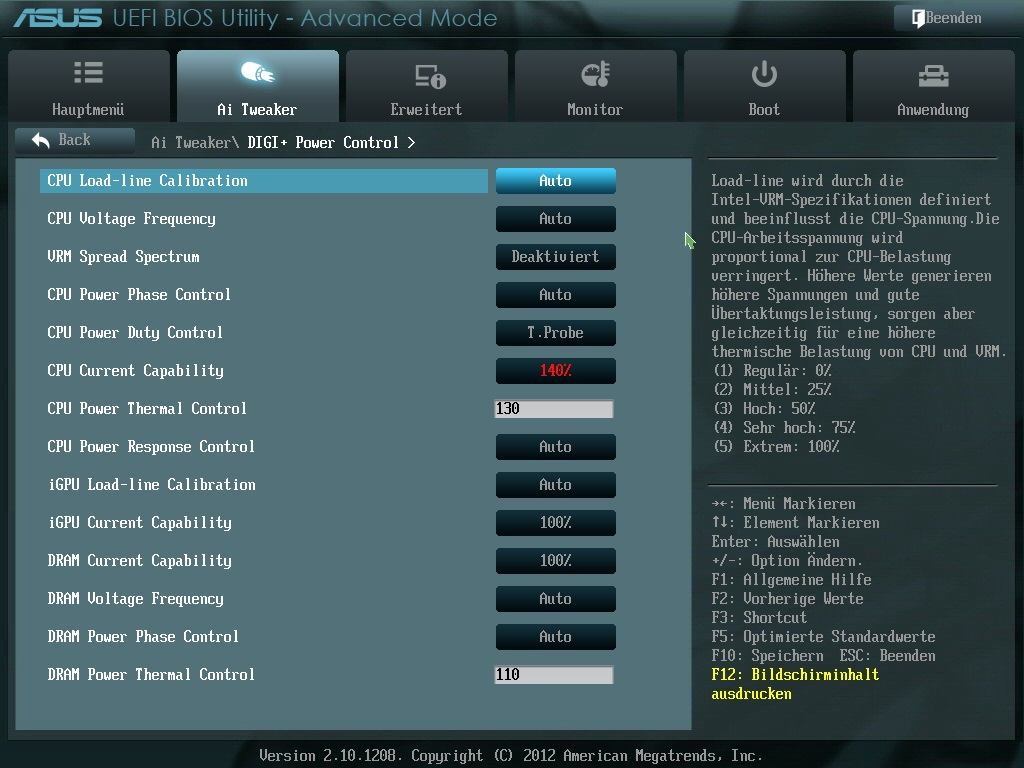
Task: Click the Beenden exit door icon
Action: (918, 18)
